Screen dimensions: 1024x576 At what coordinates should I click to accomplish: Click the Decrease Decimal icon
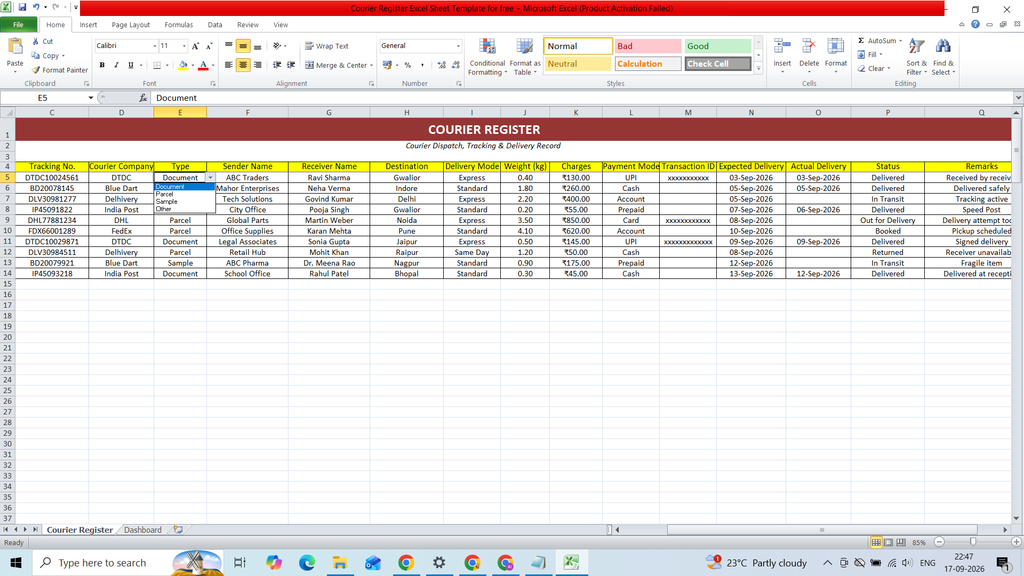coord(455,65)
